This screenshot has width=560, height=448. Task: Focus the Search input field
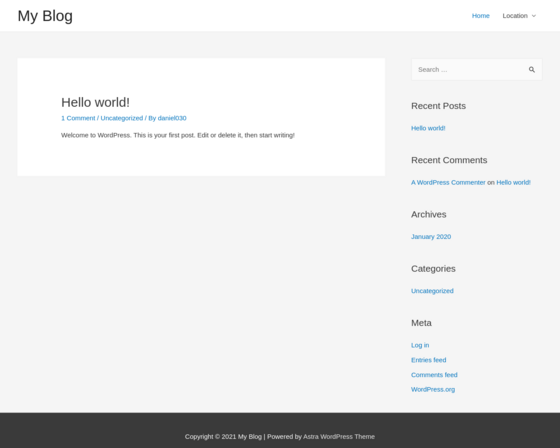coord(469,70)
